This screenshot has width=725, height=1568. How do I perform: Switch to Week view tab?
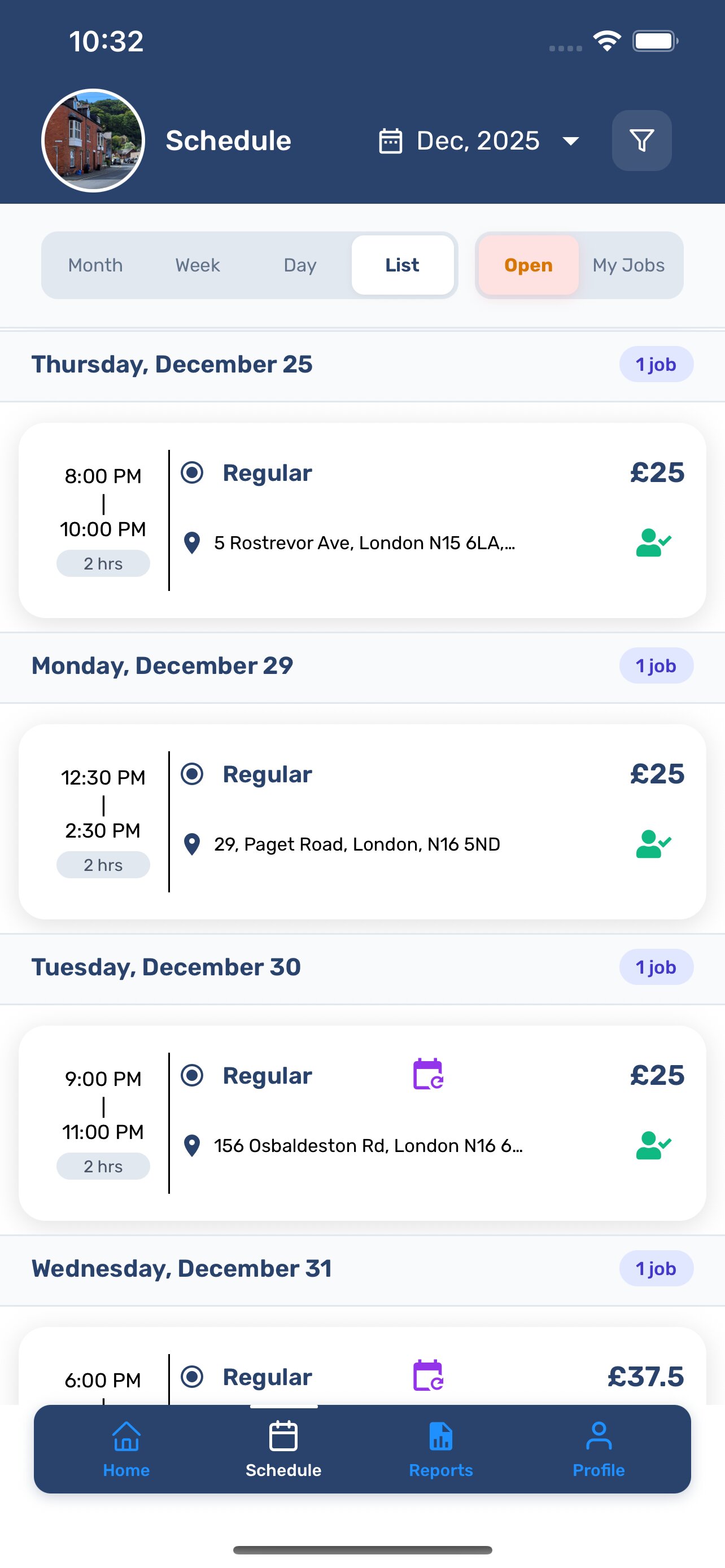(x=198, y=265)
